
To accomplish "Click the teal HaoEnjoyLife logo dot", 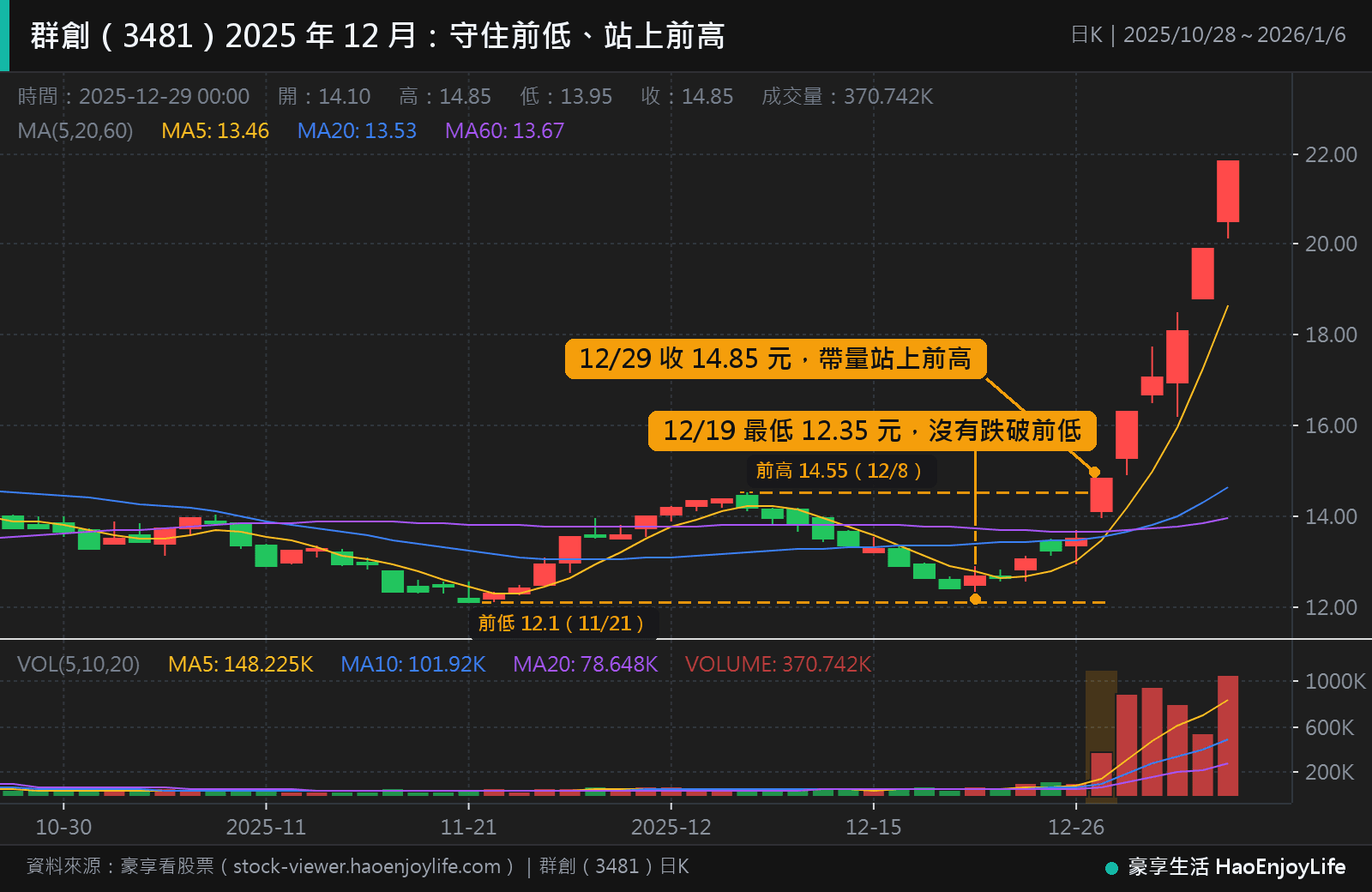I will point(1111,868).
